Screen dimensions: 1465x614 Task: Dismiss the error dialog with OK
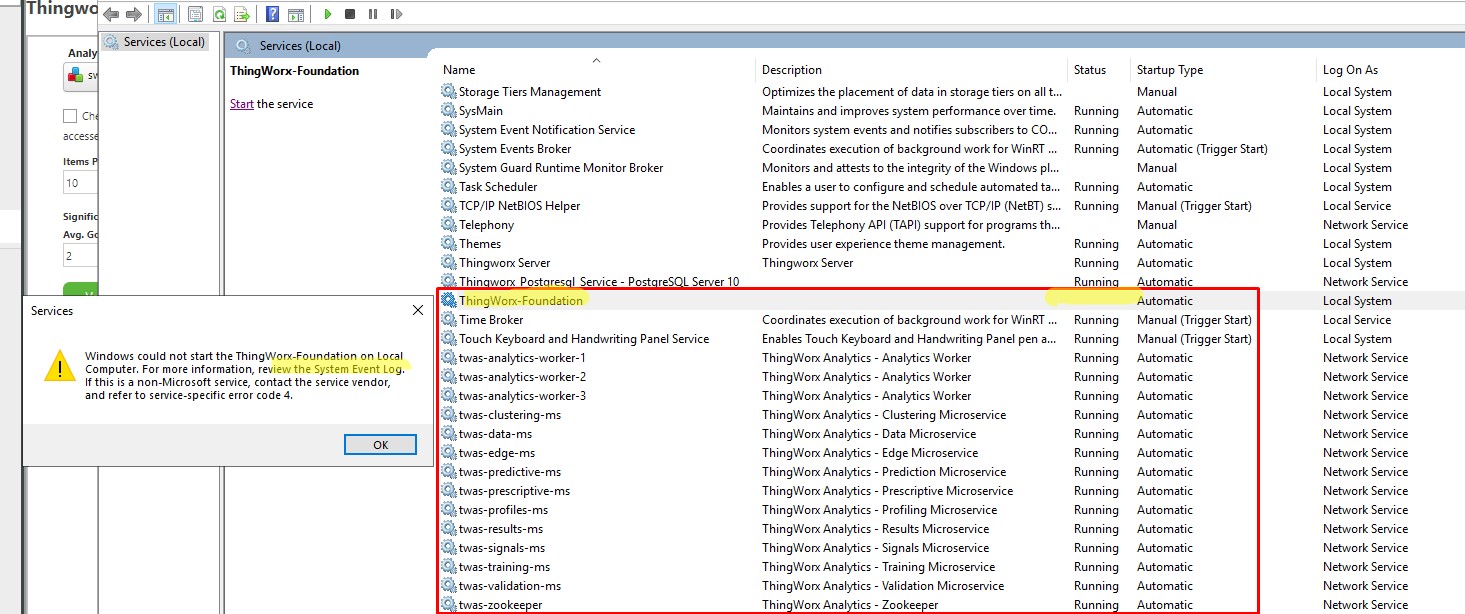click(x=380, y=444)
